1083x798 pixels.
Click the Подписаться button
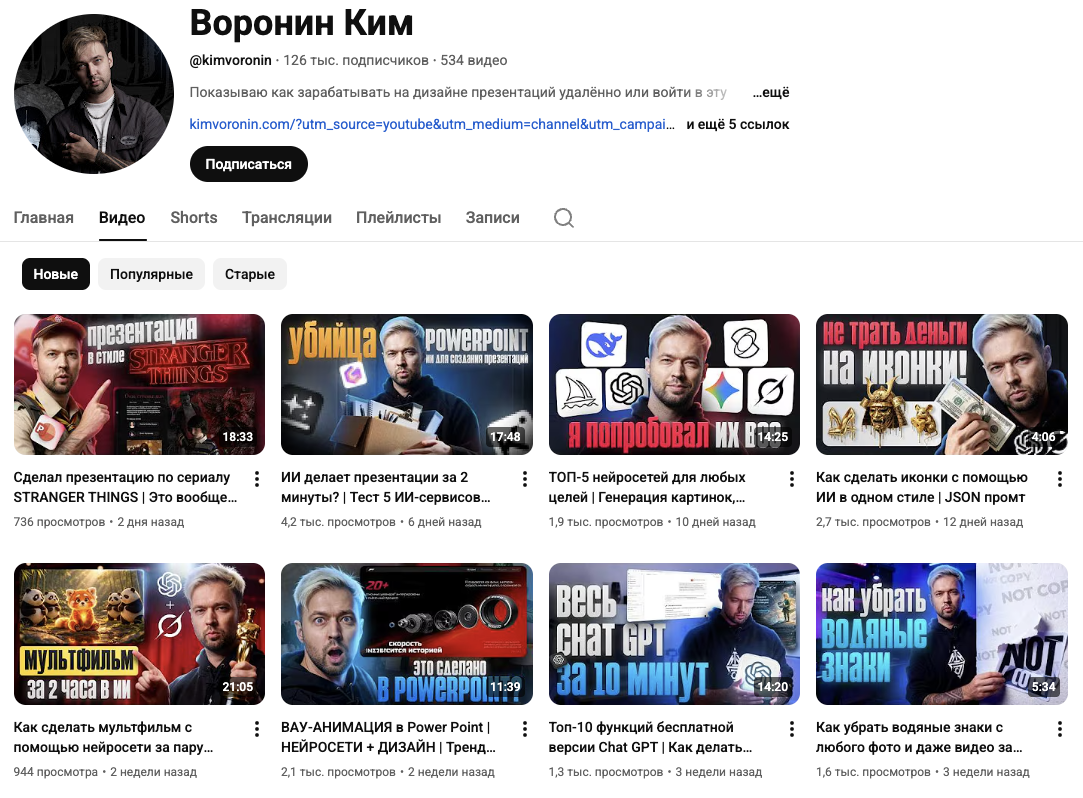click(x=249, y=164)
